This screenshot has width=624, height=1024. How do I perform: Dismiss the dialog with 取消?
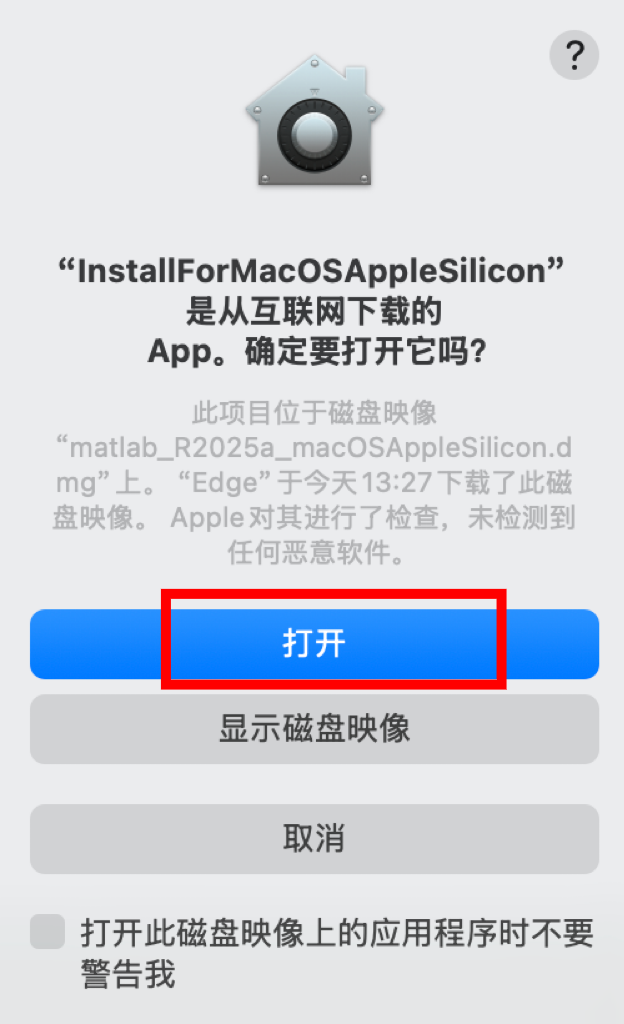pos(315,839)
